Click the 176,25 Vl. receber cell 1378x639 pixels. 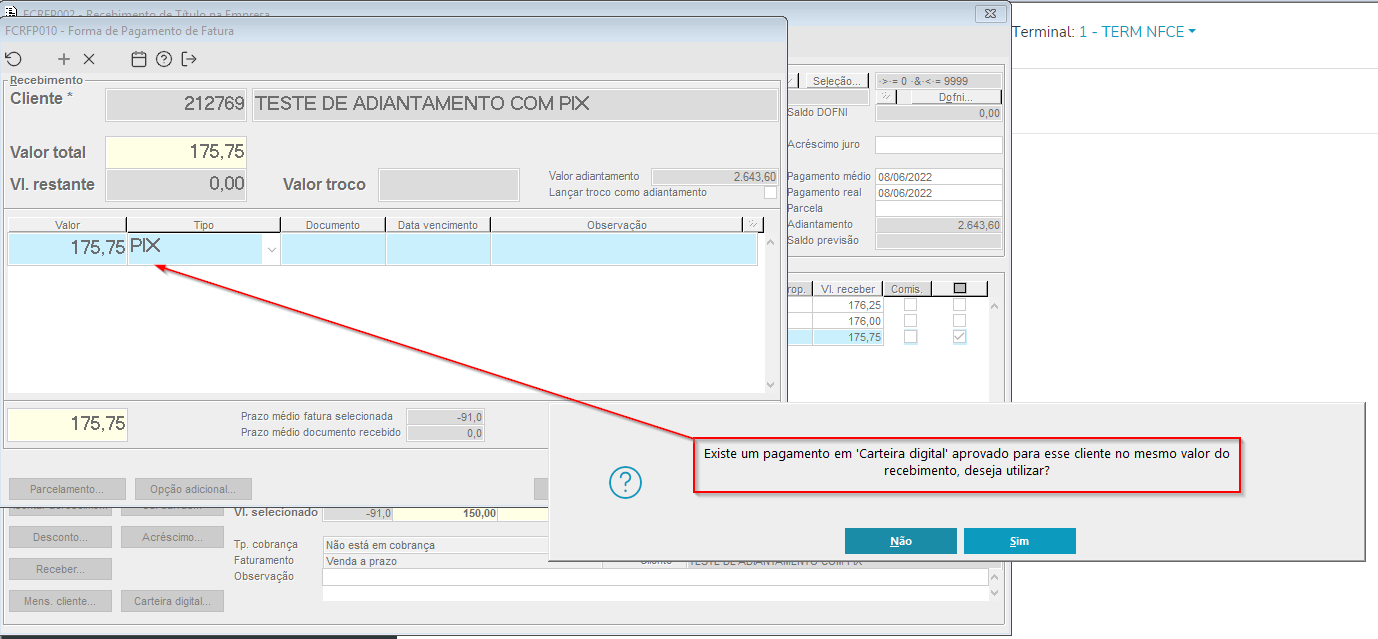point(849,305)
